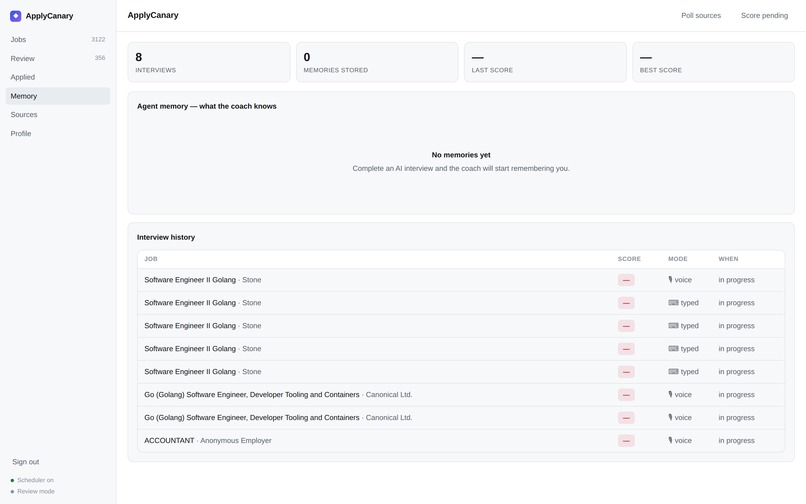Click the voice mode label in the ACCOUNTANT row
The height and width of the screenshot is (504, 806).
pyautogui.click(x=683, y=441)
